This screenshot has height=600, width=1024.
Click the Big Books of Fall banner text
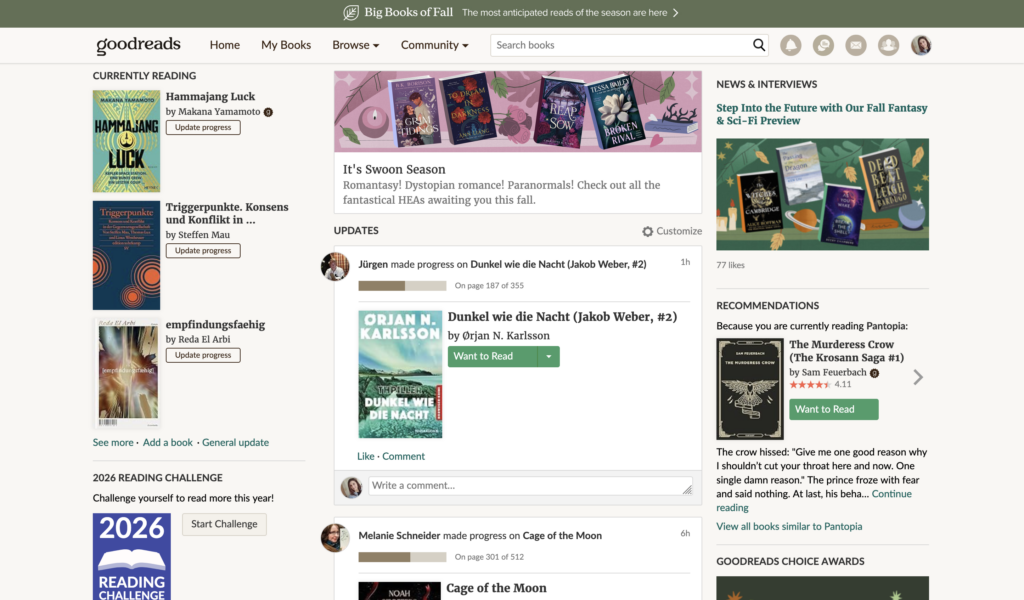click(x=408, y=12)
